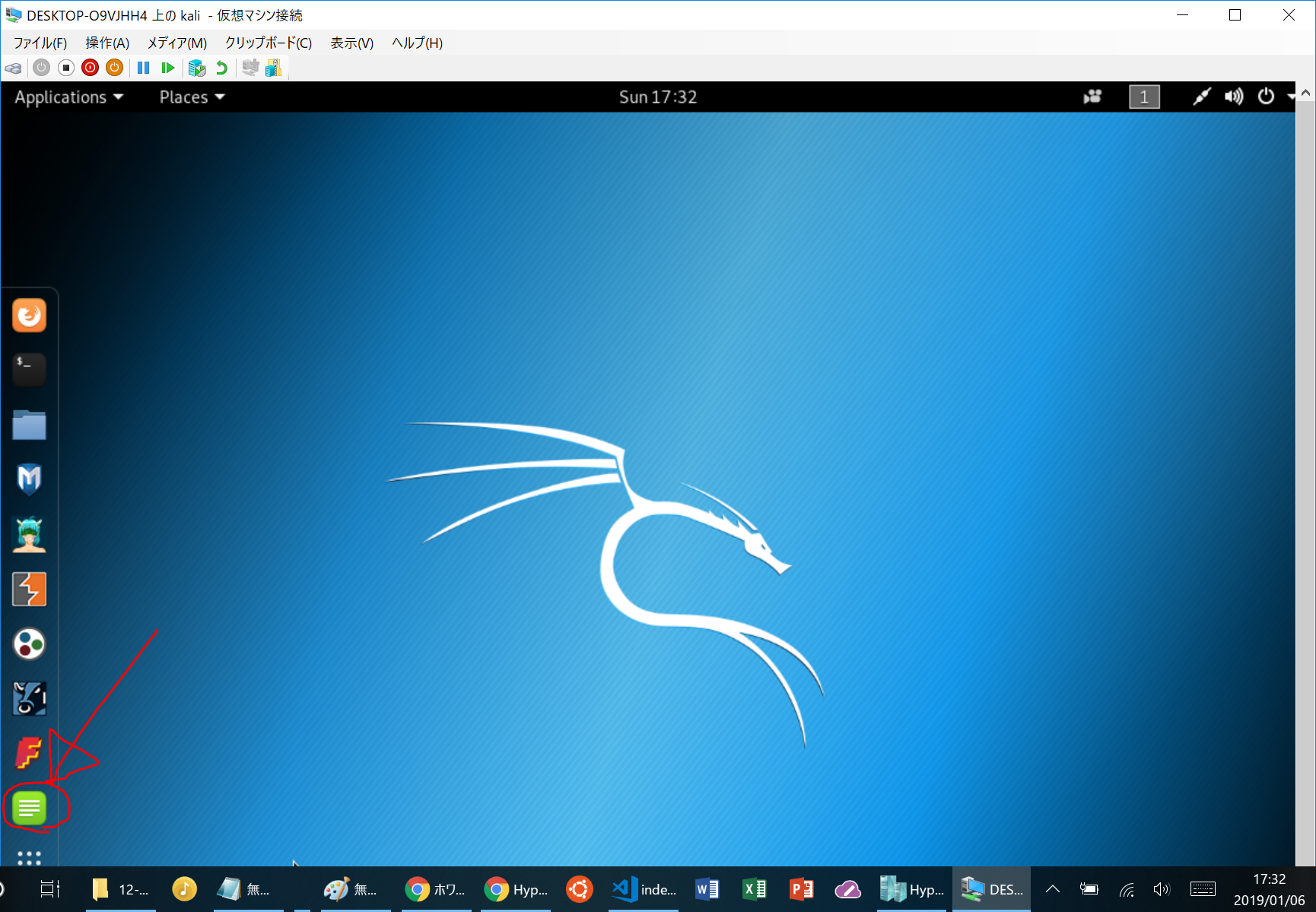Open the Terminal in the dock
The width and height of the screenshot is (1316, 912).
coord(29,370)
